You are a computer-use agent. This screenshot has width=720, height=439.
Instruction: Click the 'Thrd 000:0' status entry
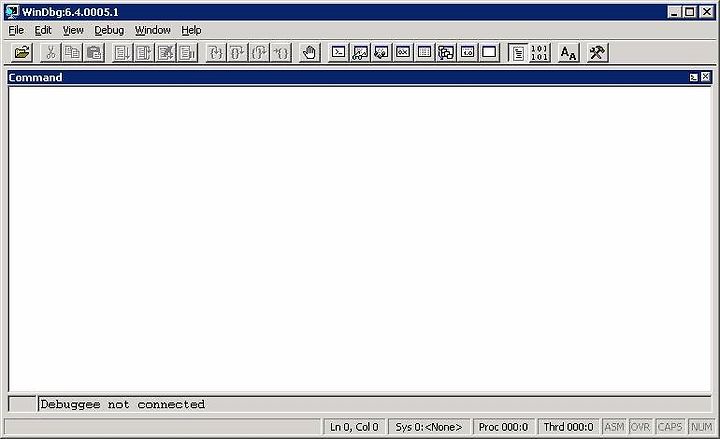(568, 427)
